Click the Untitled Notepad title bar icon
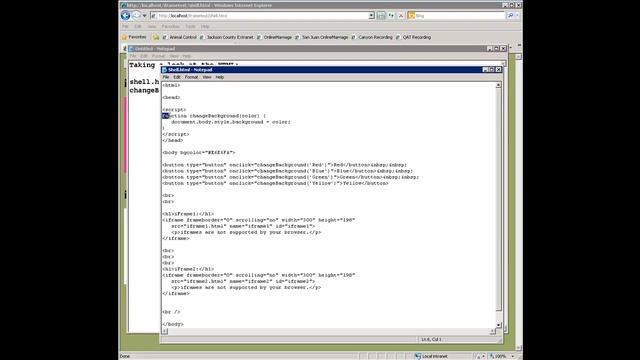 [131, 49]
